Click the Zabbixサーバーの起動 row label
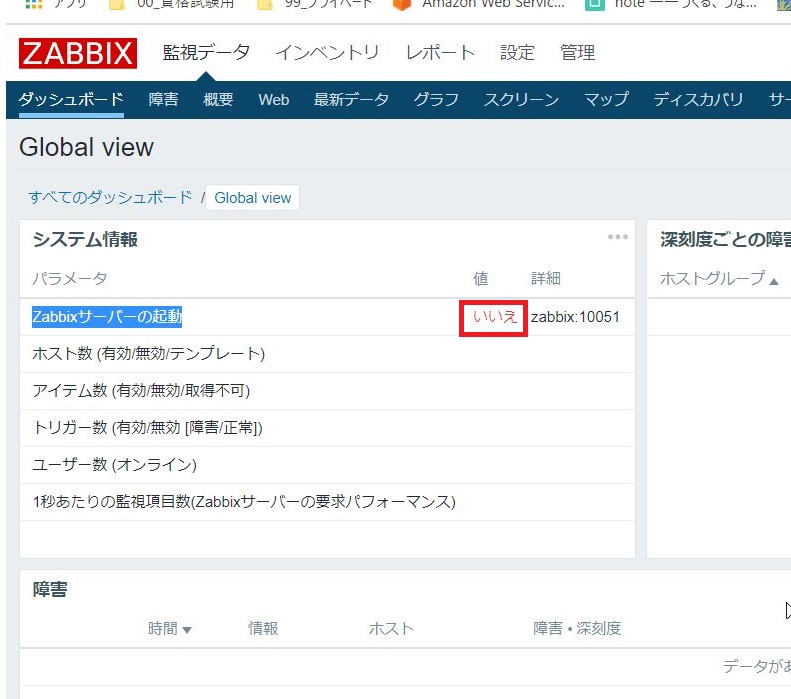Screen dimensions: 791x699 point(107,317)
